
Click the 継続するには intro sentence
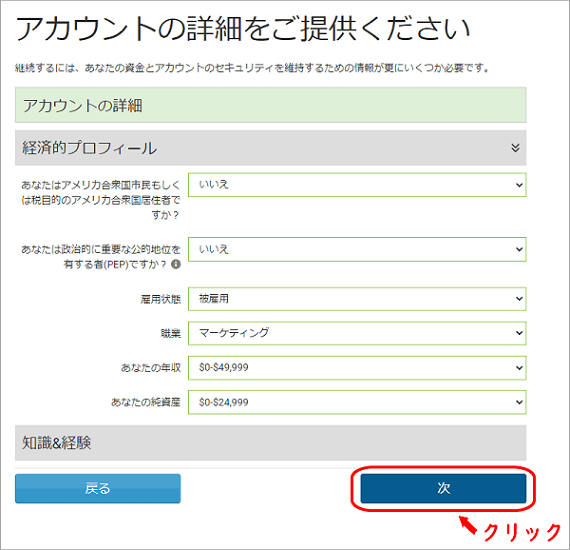(252, 68)
